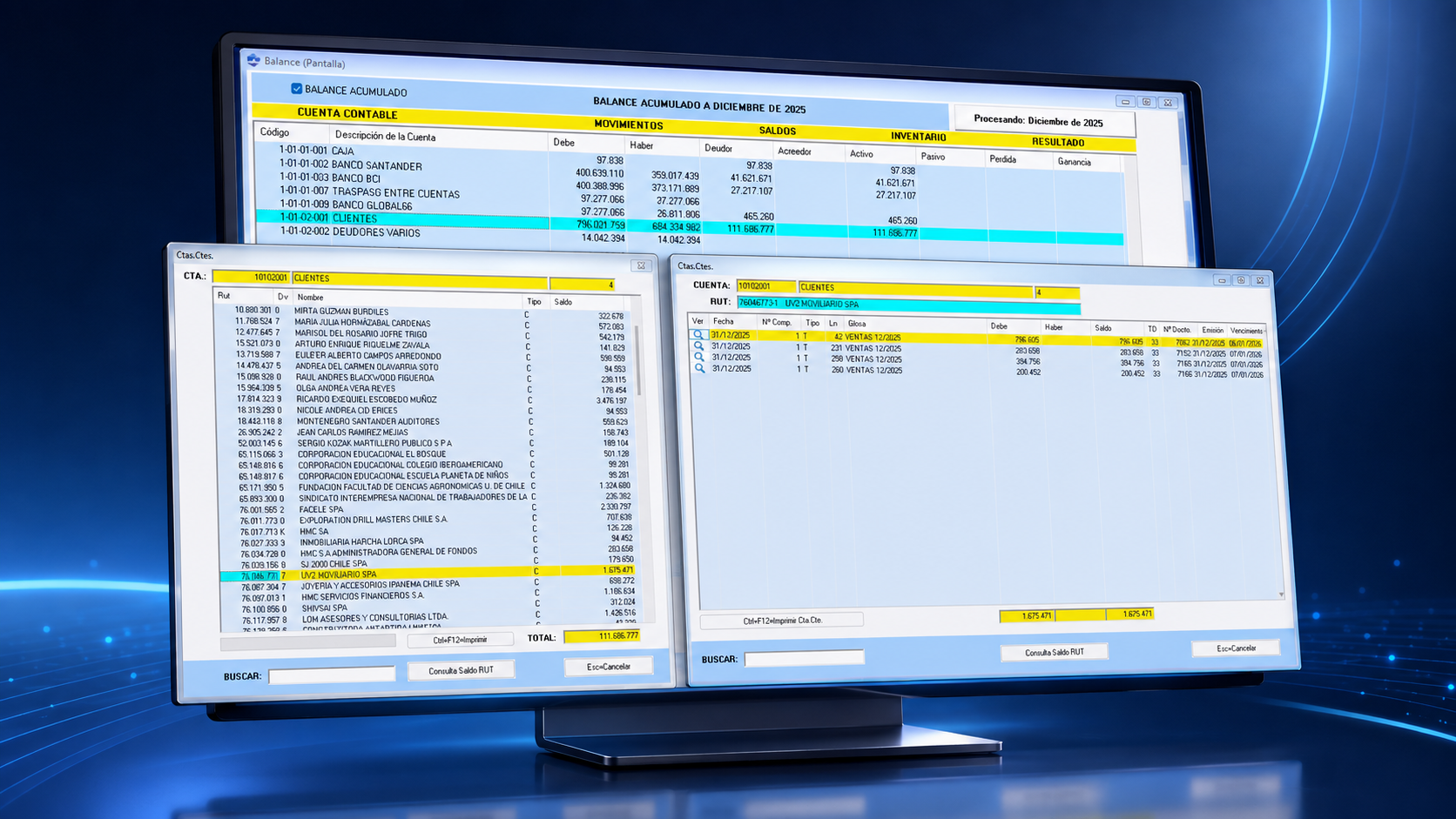Click the RUT field showing UV2 MOVILIARIO SPA
This screenshot has width=1456, height=819.
click(x=908, y=304)
